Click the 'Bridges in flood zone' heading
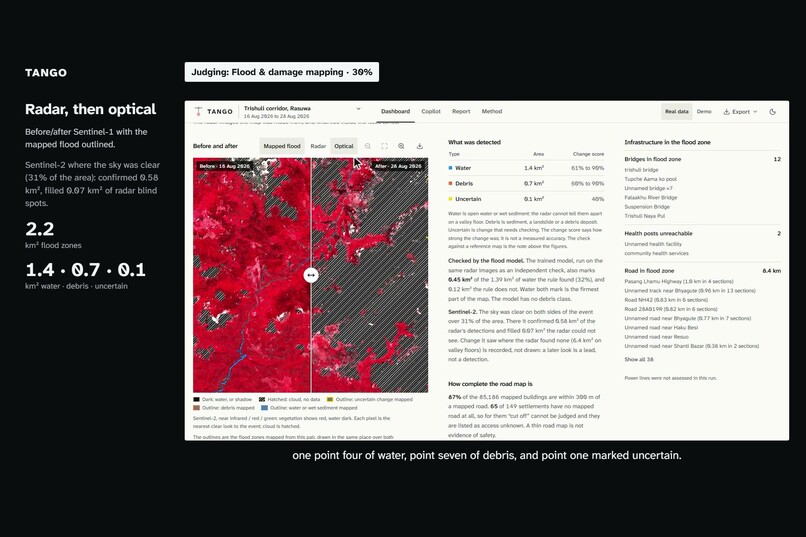Viewport: 806px width, 537px height. point(652,159)
